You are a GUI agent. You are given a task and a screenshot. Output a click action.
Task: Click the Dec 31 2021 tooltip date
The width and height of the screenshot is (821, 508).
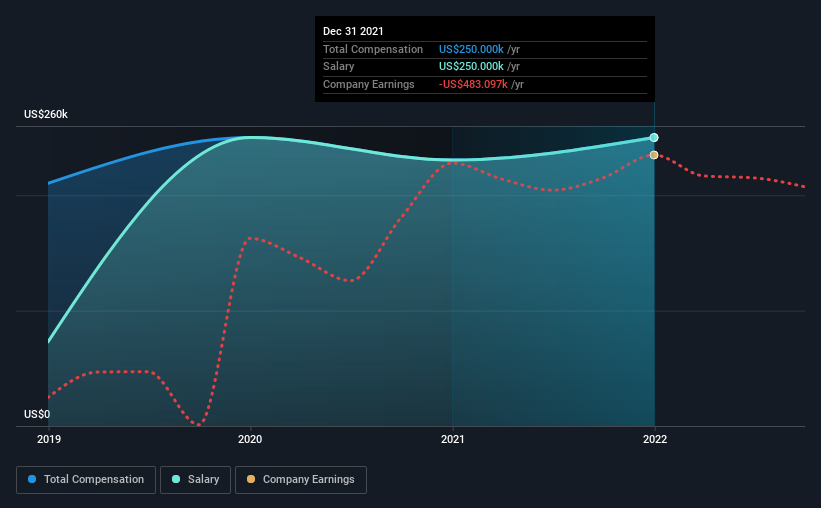[353, 31]
